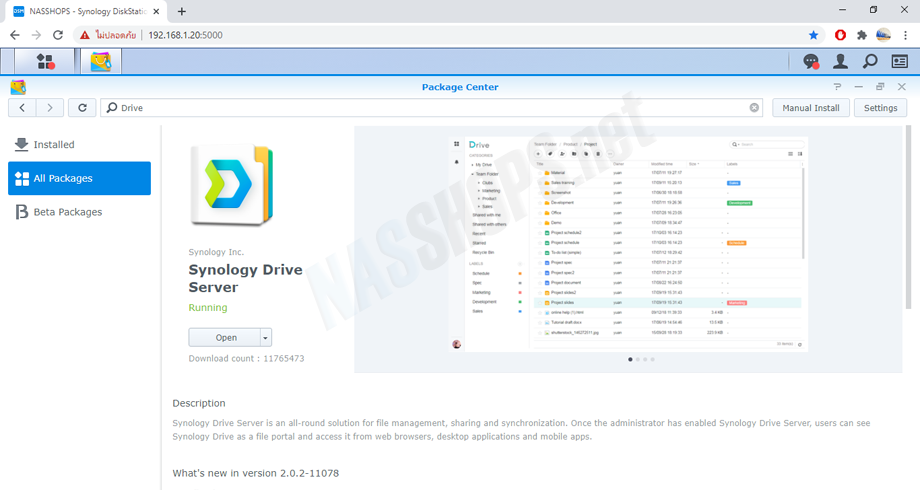Image resolution: width=920 pixels, height=490 pixels.
Task: Go forward in Package Center
Action: coord(50,107)
